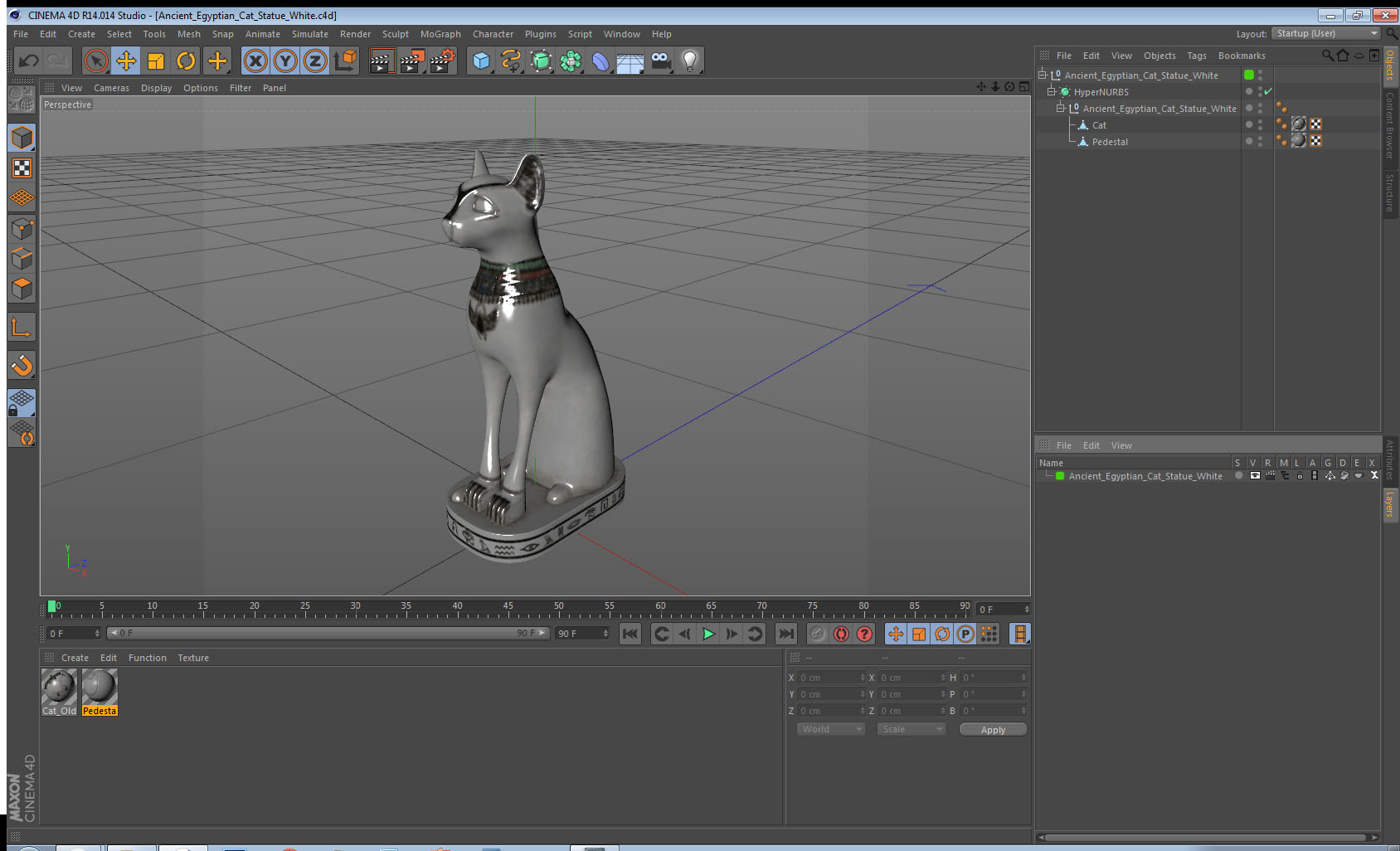Open the spline pen tools icon
The height and width of the screenshot is (851, 1400).
pos(511,61)
